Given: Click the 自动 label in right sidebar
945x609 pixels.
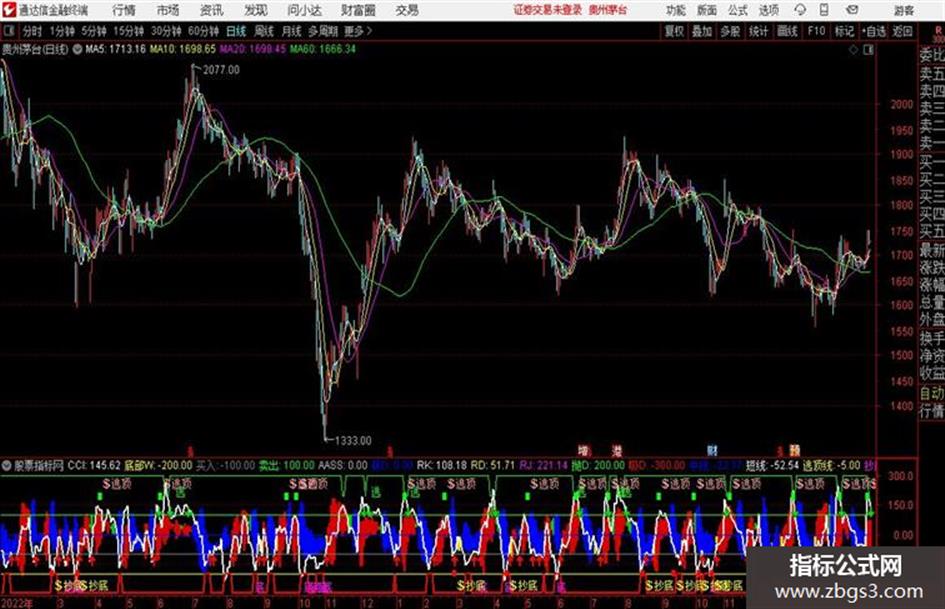Looking at the screenshot, I should (932, 393).
